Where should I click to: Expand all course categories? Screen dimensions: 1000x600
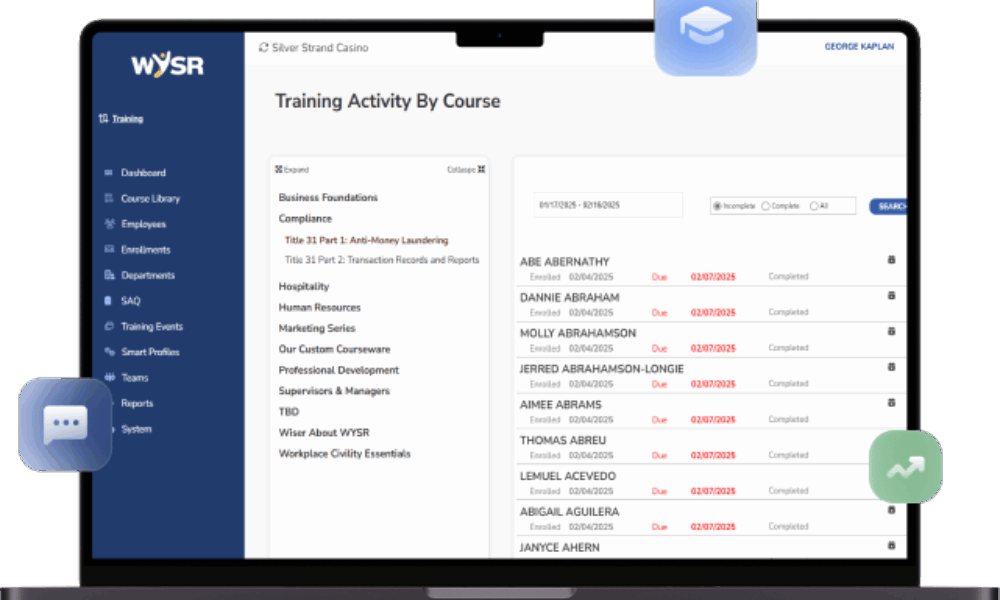tap(292, 170)
